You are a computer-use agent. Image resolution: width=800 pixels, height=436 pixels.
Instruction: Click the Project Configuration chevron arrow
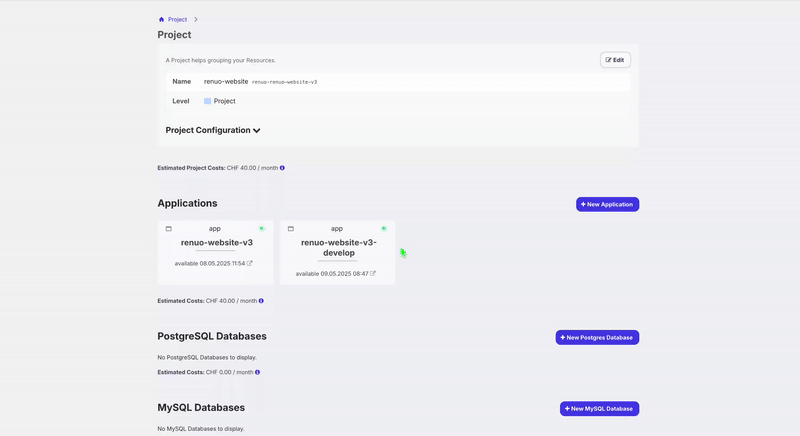257,131
